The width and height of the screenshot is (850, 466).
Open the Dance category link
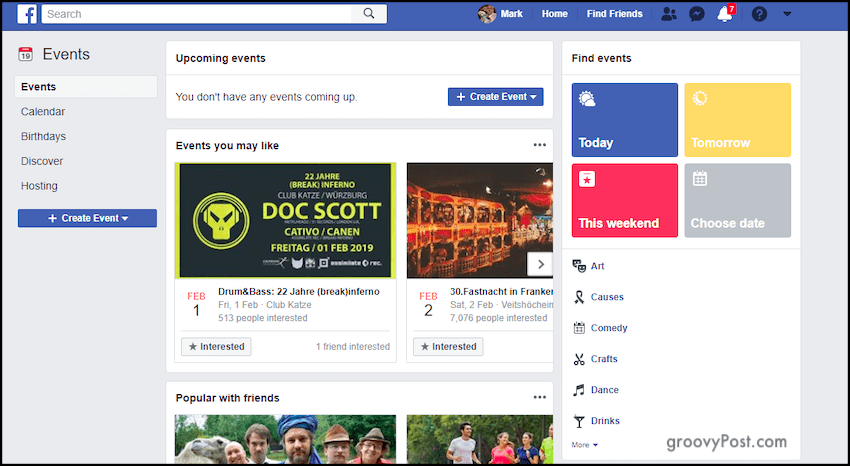pos(604,390)
